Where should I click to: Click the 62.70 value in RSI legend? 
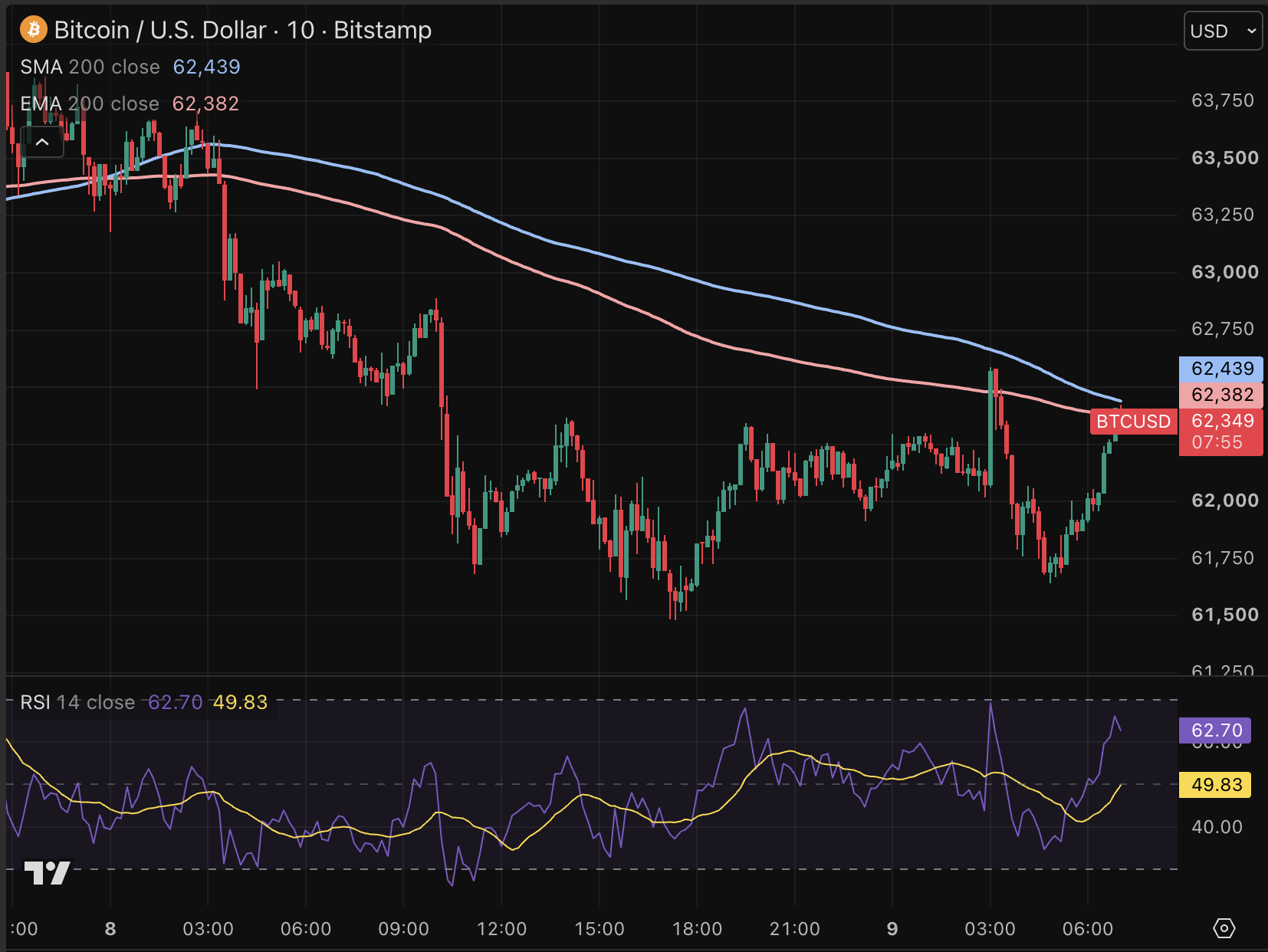175,702
